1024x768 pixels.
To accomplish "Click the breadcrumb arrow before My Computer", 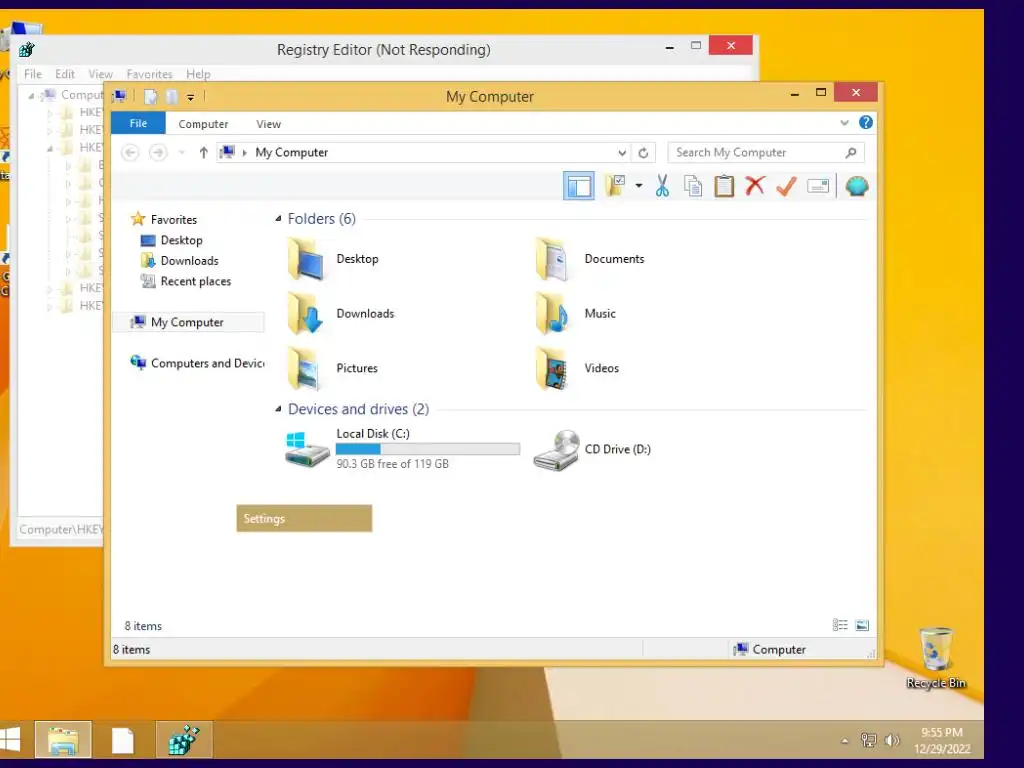I will tap(244, 153).
